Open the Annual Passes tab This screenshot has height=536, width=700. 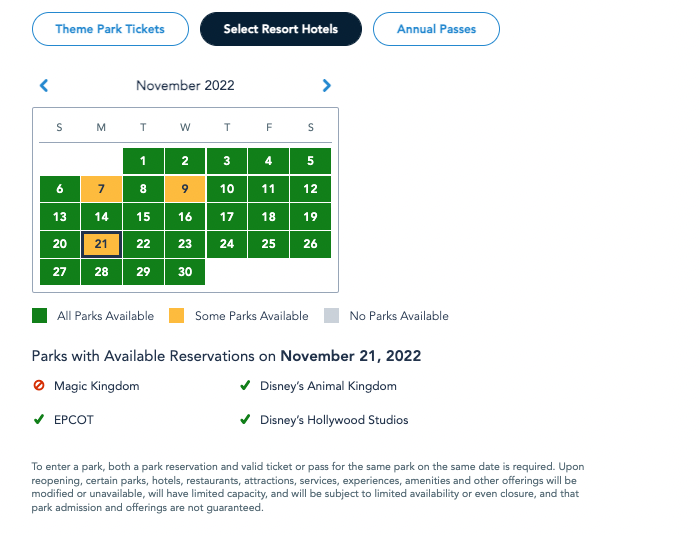pos(436,29)
